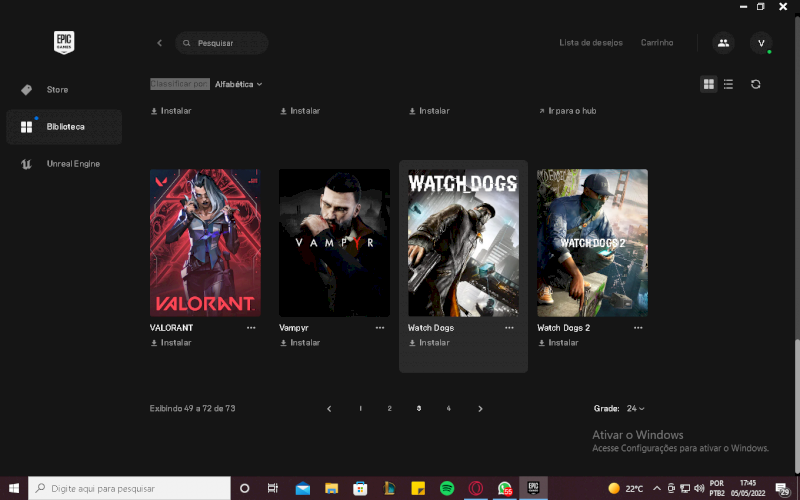Expand the Alfabética sort dropdown
Viewport: 800px width, 500px height.
(238, 84)
